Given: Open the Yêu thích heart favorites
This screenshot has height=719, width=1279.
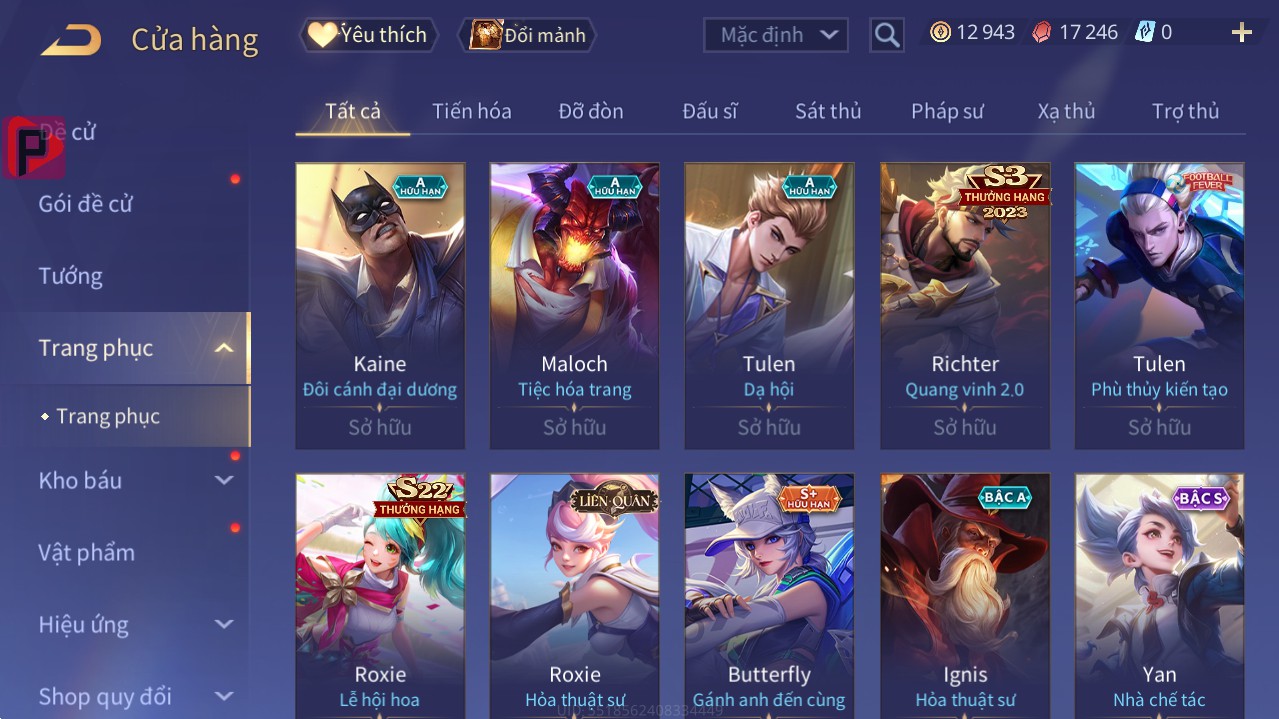Looking at the screenshot, I should (x=368, y=35).
